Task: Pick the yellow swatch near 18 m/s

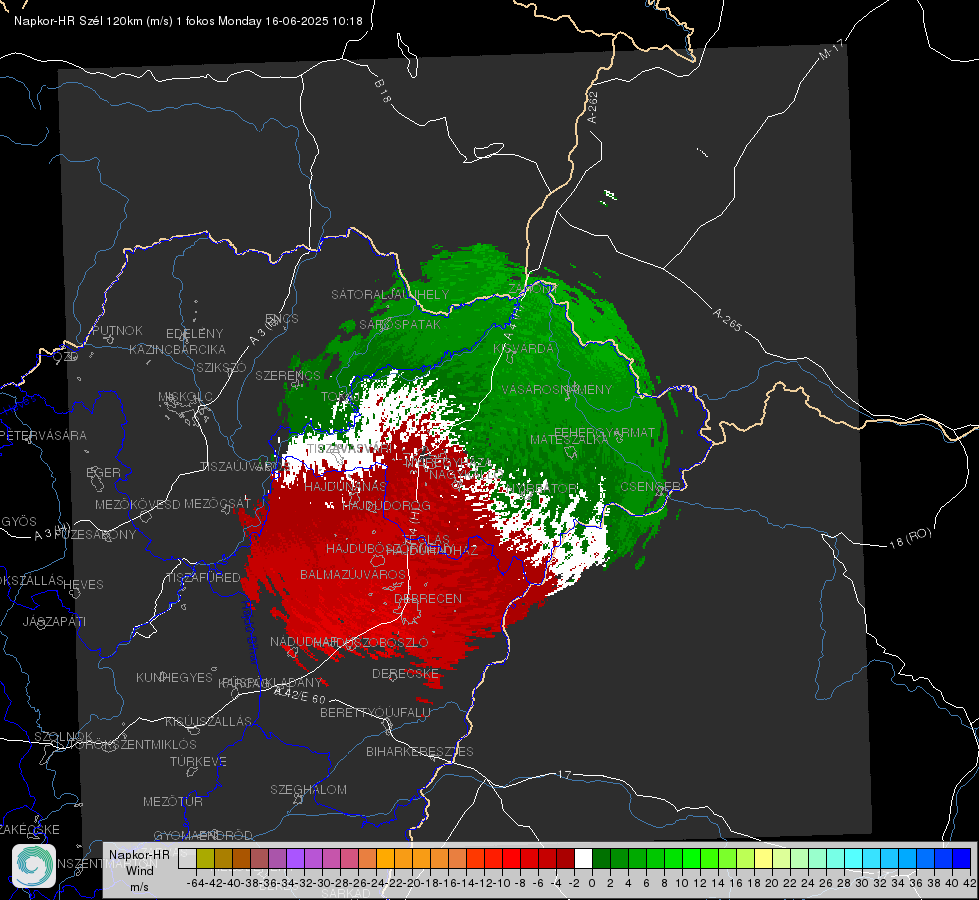Action: [763, 858]
